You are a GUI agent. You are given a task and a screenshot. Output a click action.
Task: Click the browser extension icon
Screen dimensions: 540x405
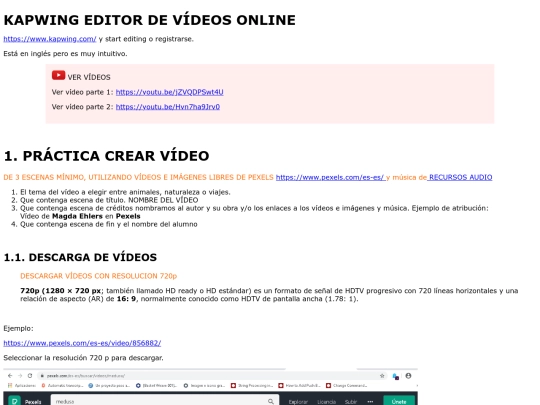point(396,376)
